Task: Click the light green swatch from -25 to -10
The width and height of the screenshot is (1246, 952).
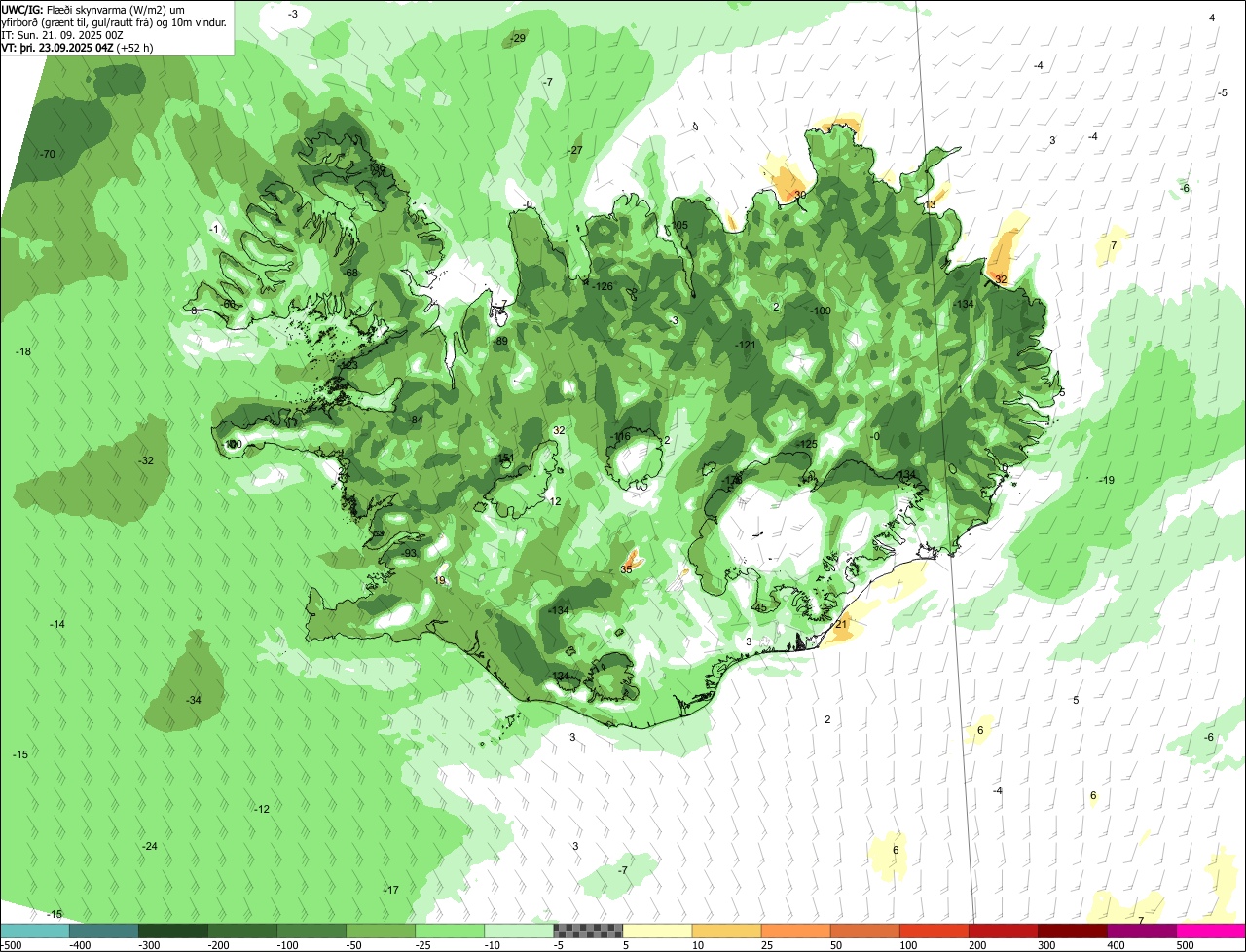Action: 450,931
